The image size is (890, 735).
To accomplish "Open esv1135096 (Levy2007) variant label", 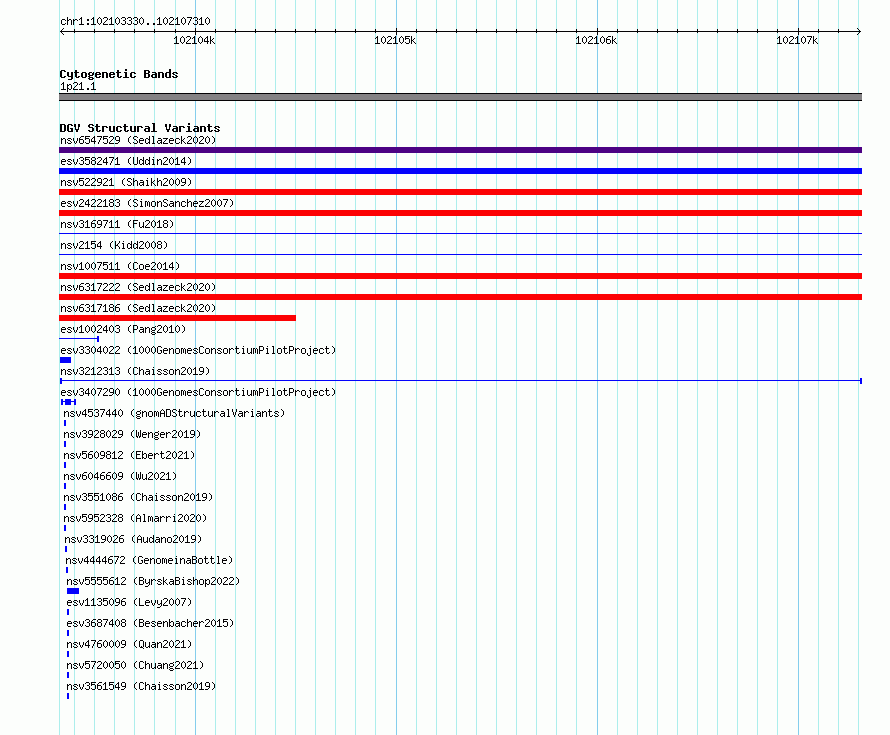I will (129, 602).
